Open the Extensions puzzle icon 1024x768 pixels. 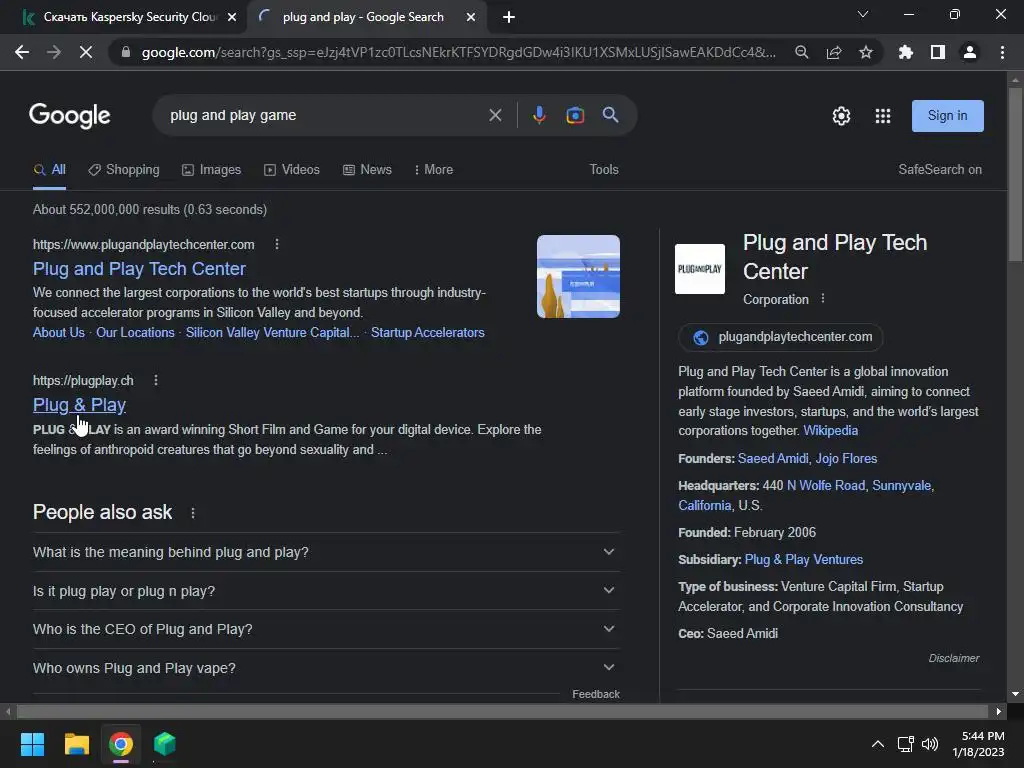905,52
